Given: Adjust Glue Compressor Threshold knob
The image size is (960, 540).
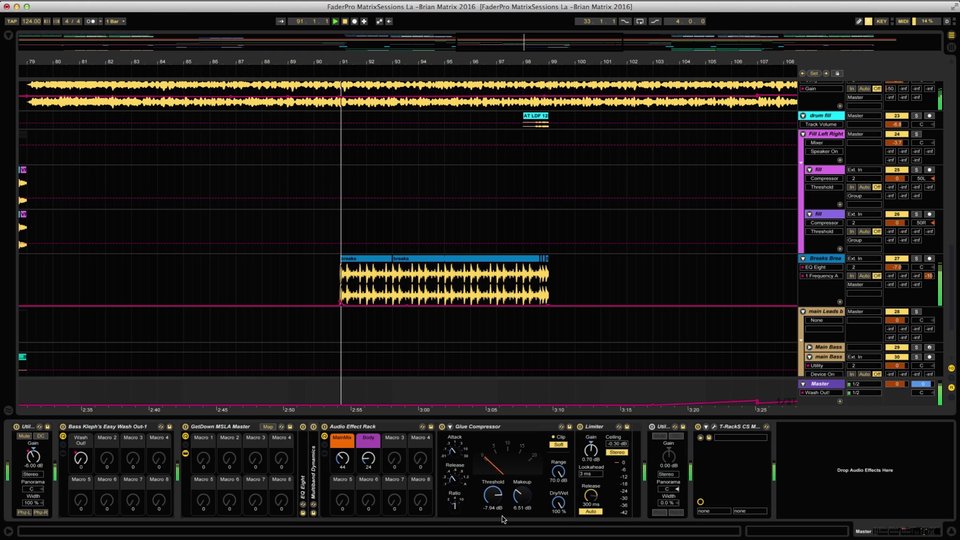Looking at the screenshot, I should point(492,495).
